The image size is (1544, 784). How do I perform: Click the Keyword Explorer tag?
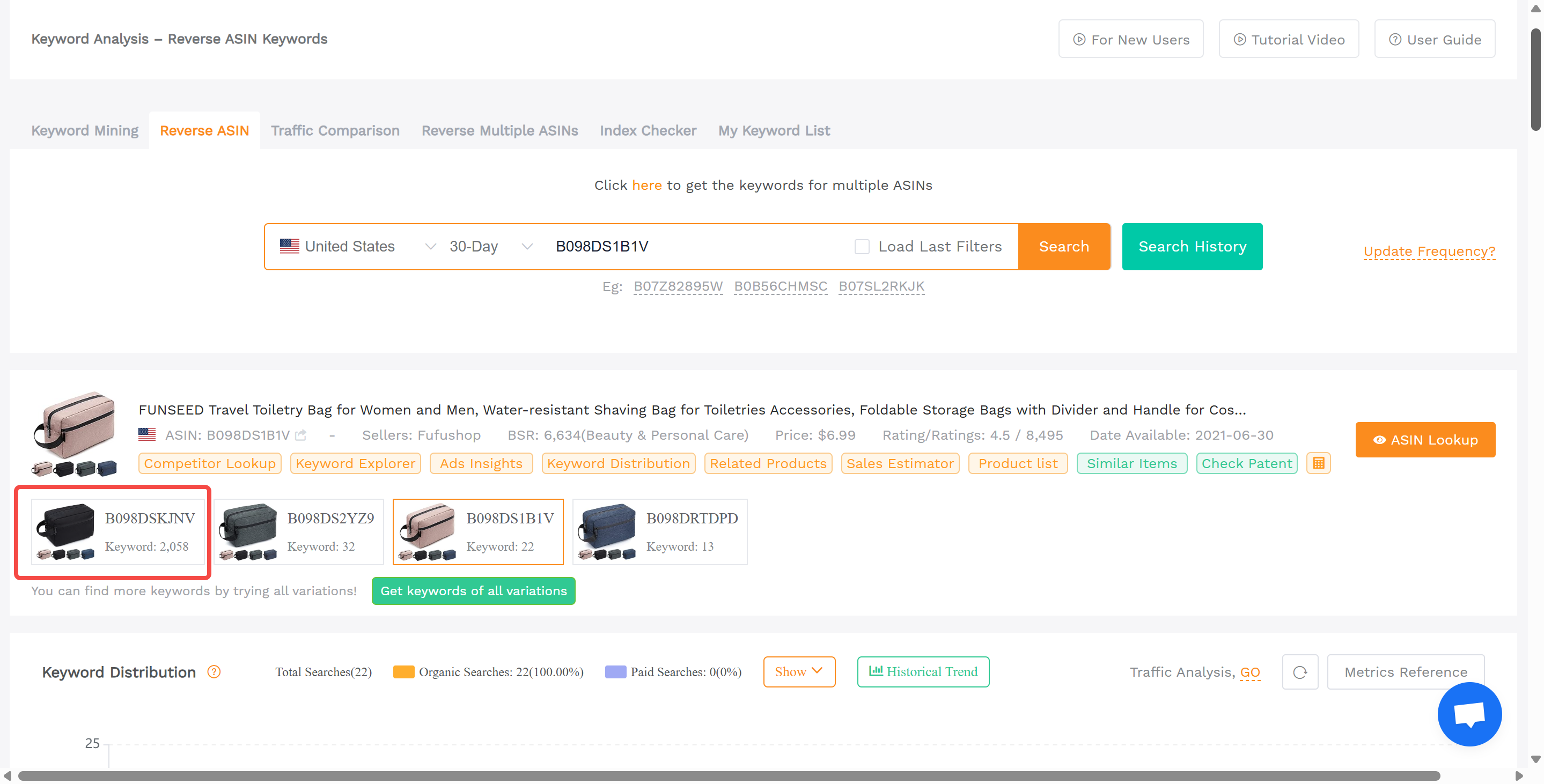(x=355, y=463)
